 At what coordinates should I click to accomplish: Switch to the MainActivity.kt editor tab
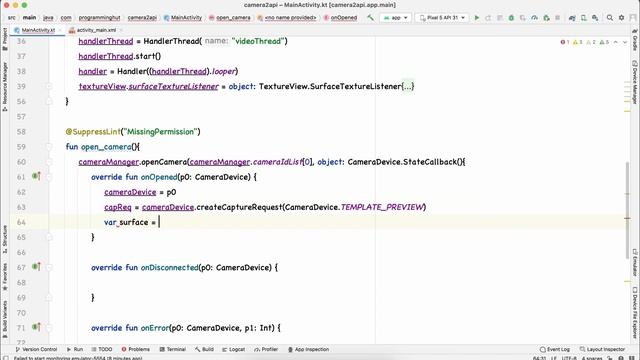point(38,30)
